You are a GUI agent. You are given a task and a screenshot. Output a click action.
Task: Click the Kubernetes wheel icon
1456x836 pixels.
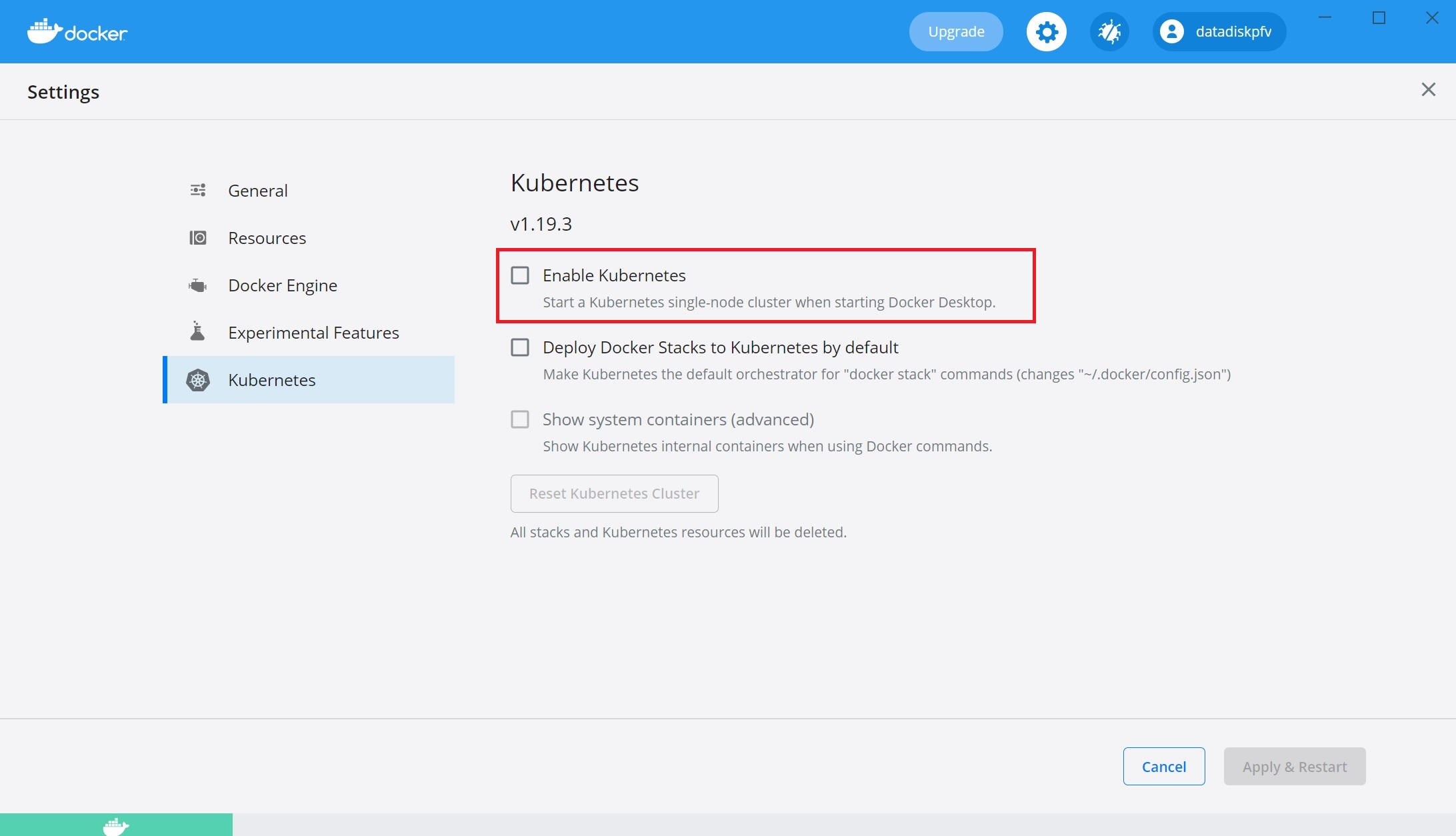pyautogui.click(x=198, y=380)
